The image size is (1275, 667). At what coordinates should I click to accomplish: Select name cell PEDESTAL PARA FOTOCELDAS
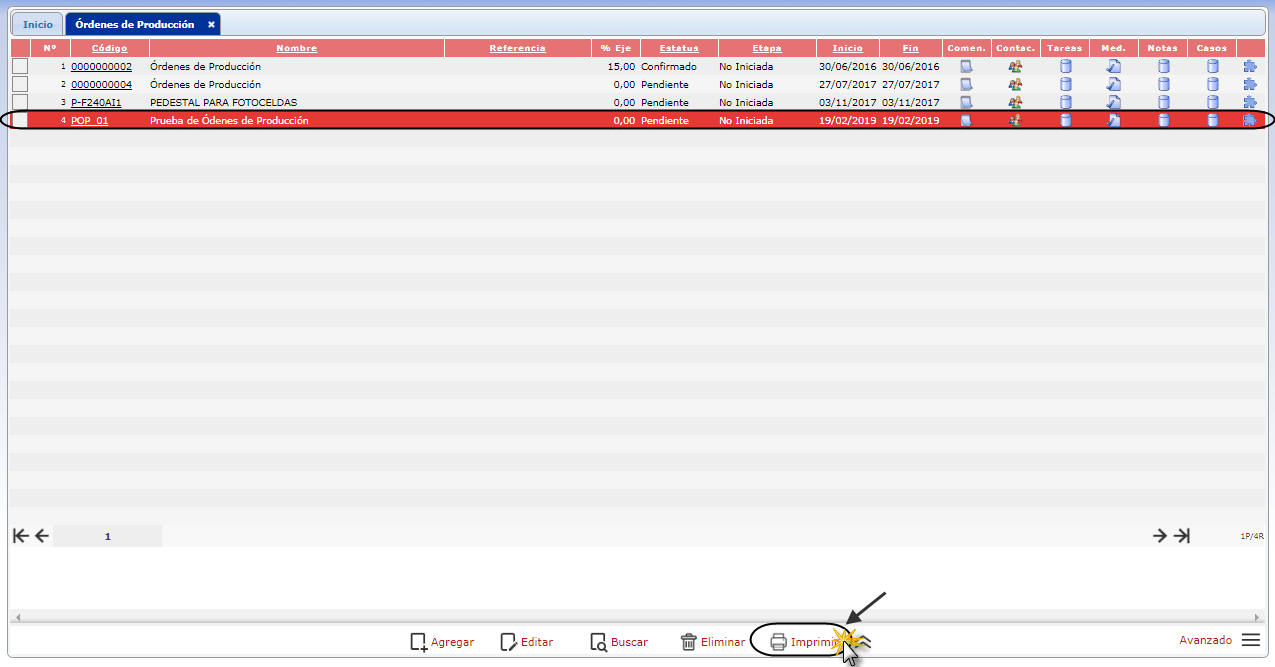223,103
